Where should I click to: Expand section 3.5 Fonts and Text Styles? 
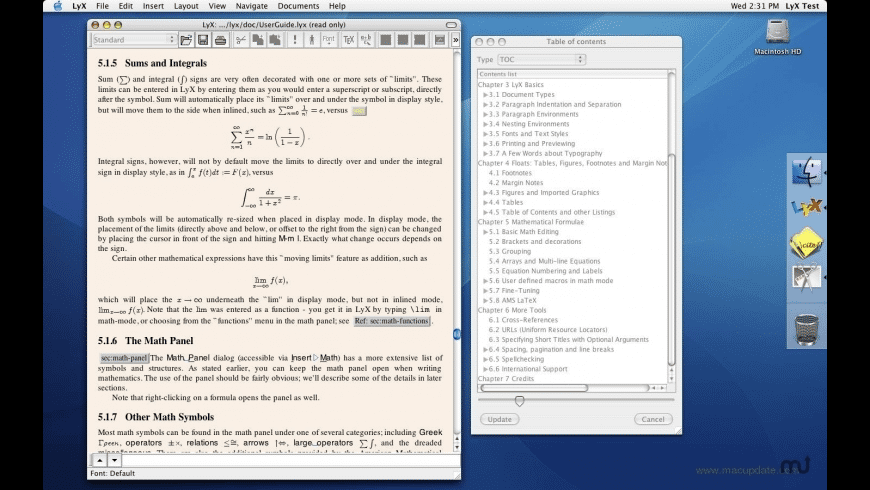(485, 134)
